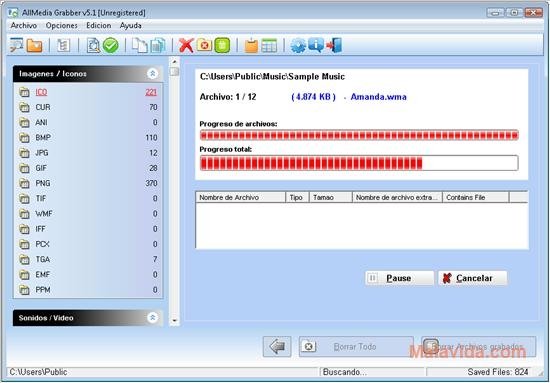Click the Amanda.wma file name

pos(379,97)
